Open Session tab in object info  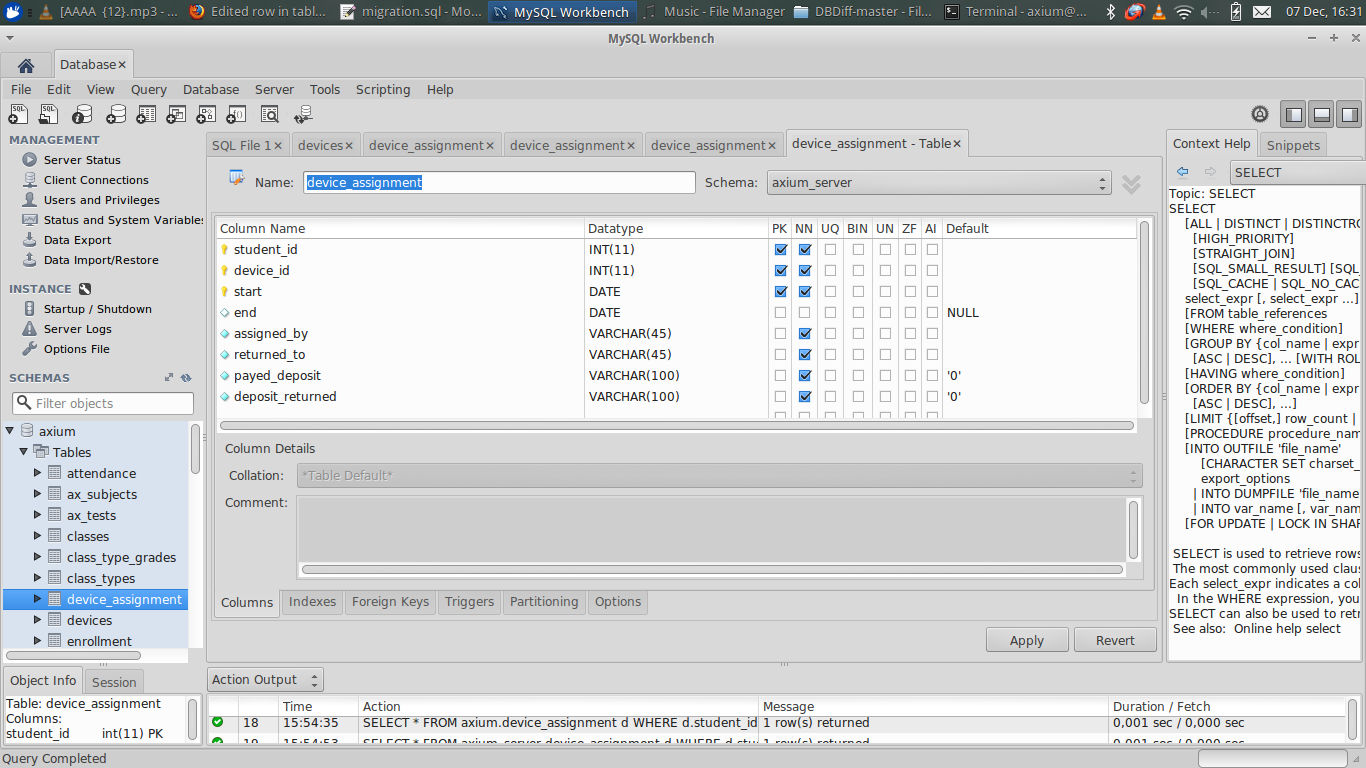click(114, 682)
